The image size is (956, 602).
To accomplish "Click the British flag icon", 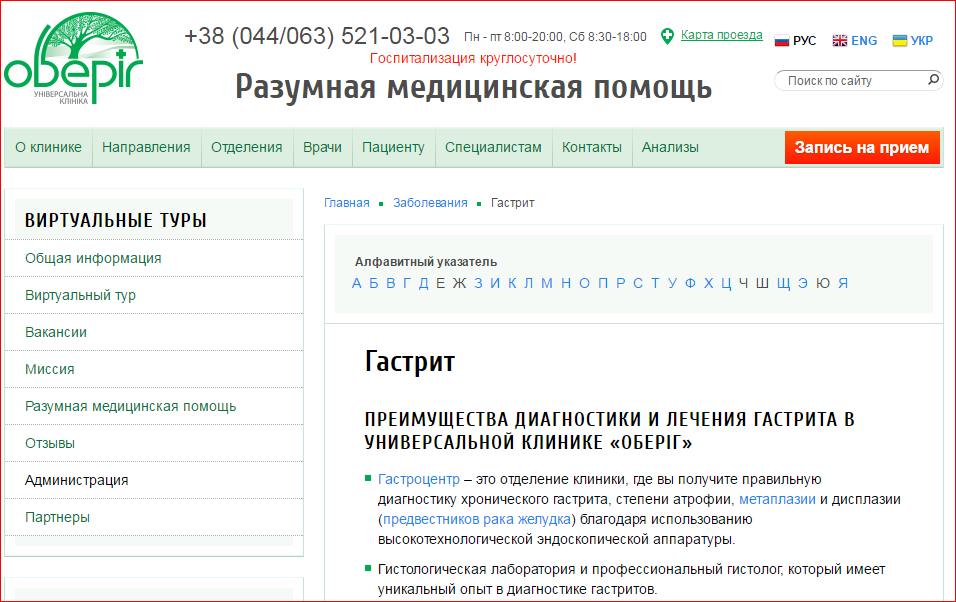I will click(840, 41).
